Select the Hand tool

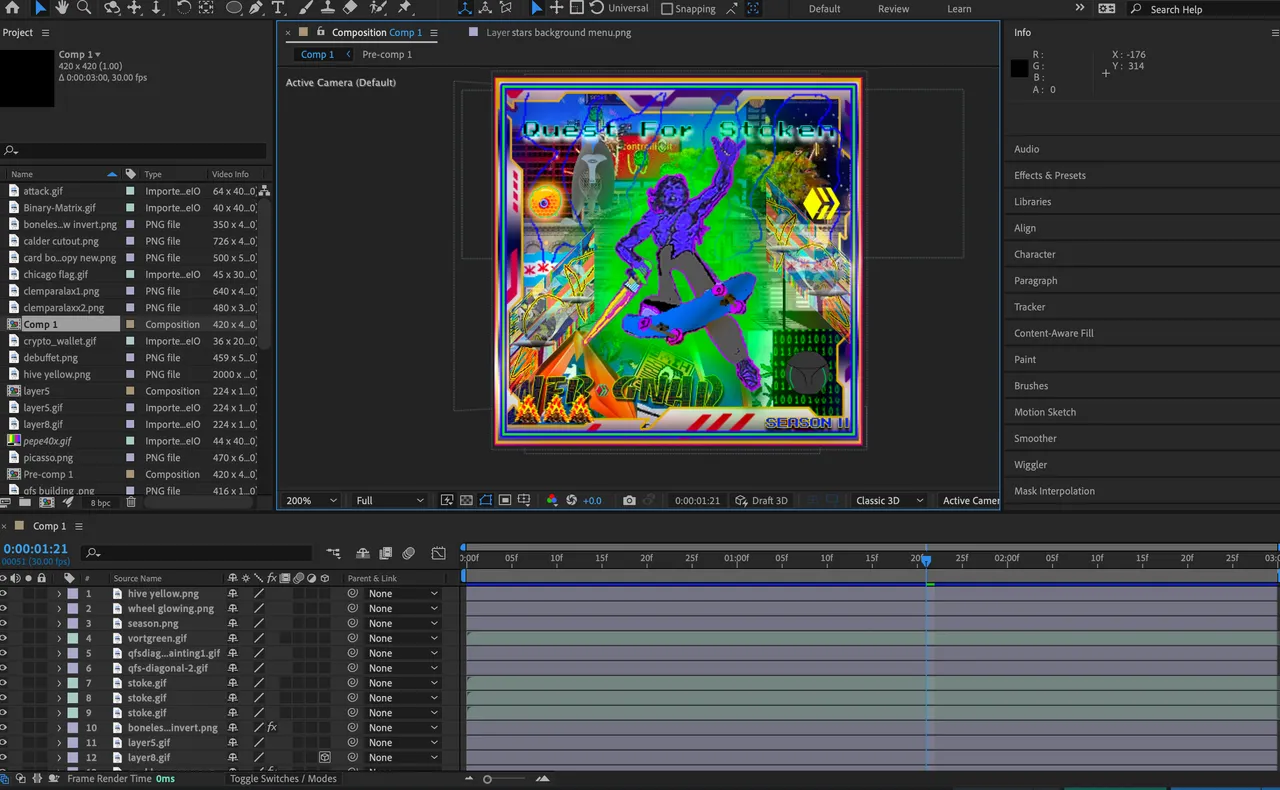click(62, 8)
